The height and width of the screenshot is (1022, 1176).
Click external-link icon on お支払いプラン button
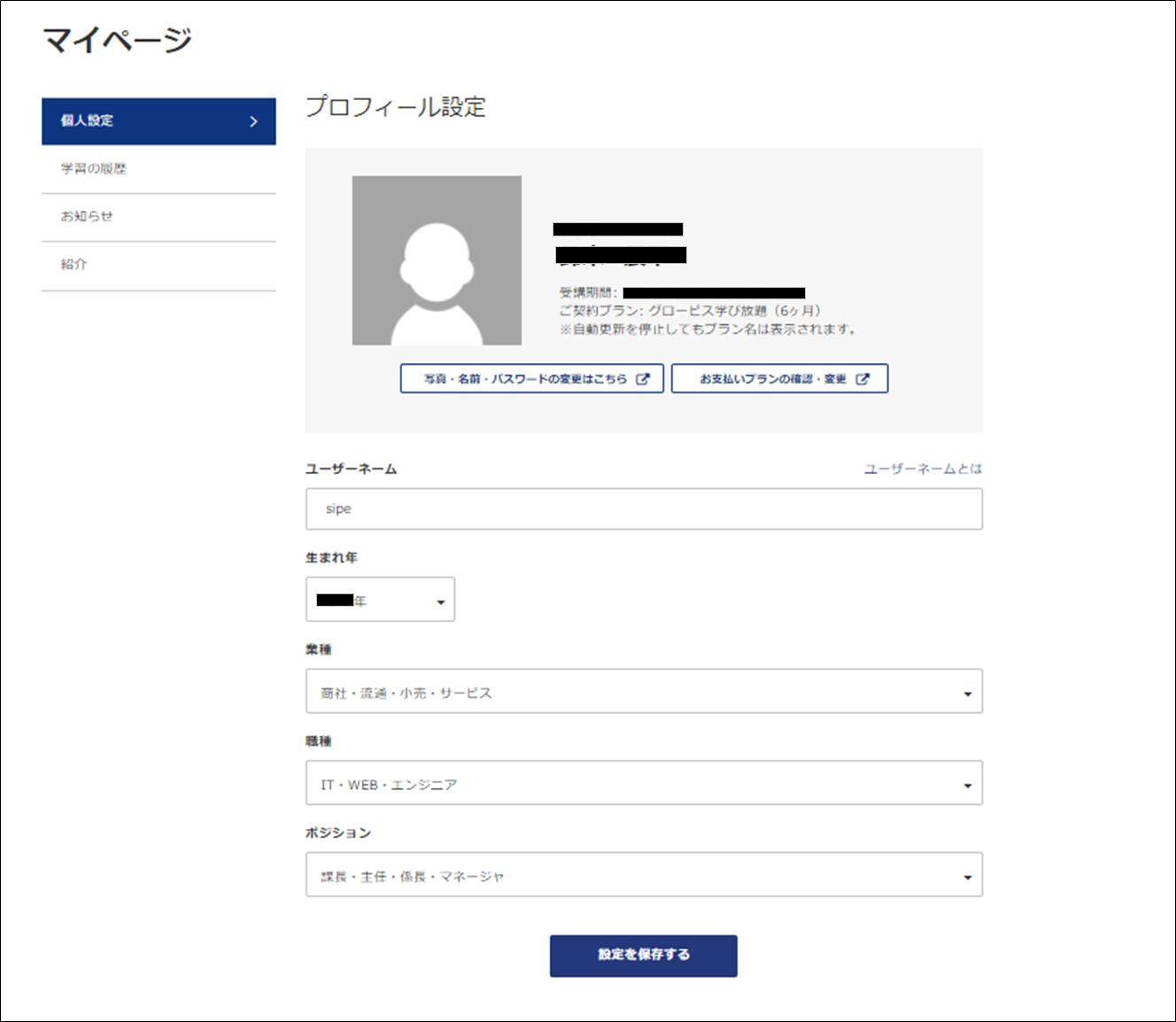point(863,379)
